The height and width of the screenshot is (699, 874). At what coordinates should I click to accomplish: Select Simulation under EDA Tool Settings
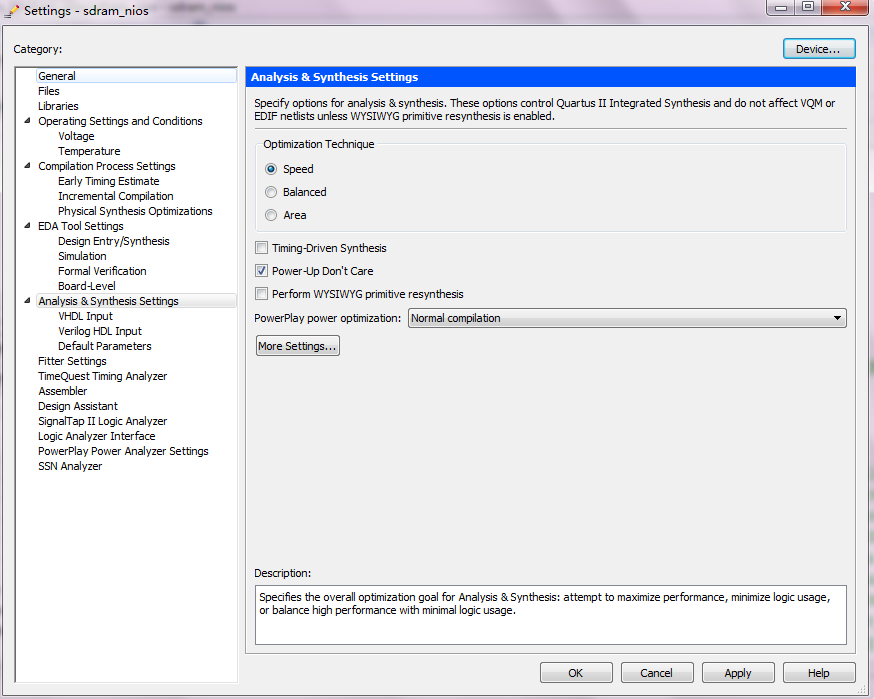(x=82, y=256)
